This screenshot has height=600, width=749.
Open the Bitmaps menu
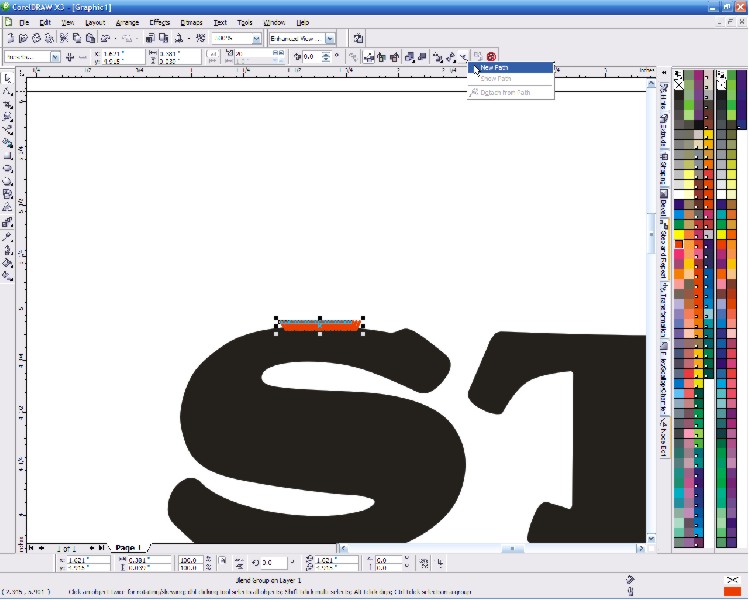192,22
